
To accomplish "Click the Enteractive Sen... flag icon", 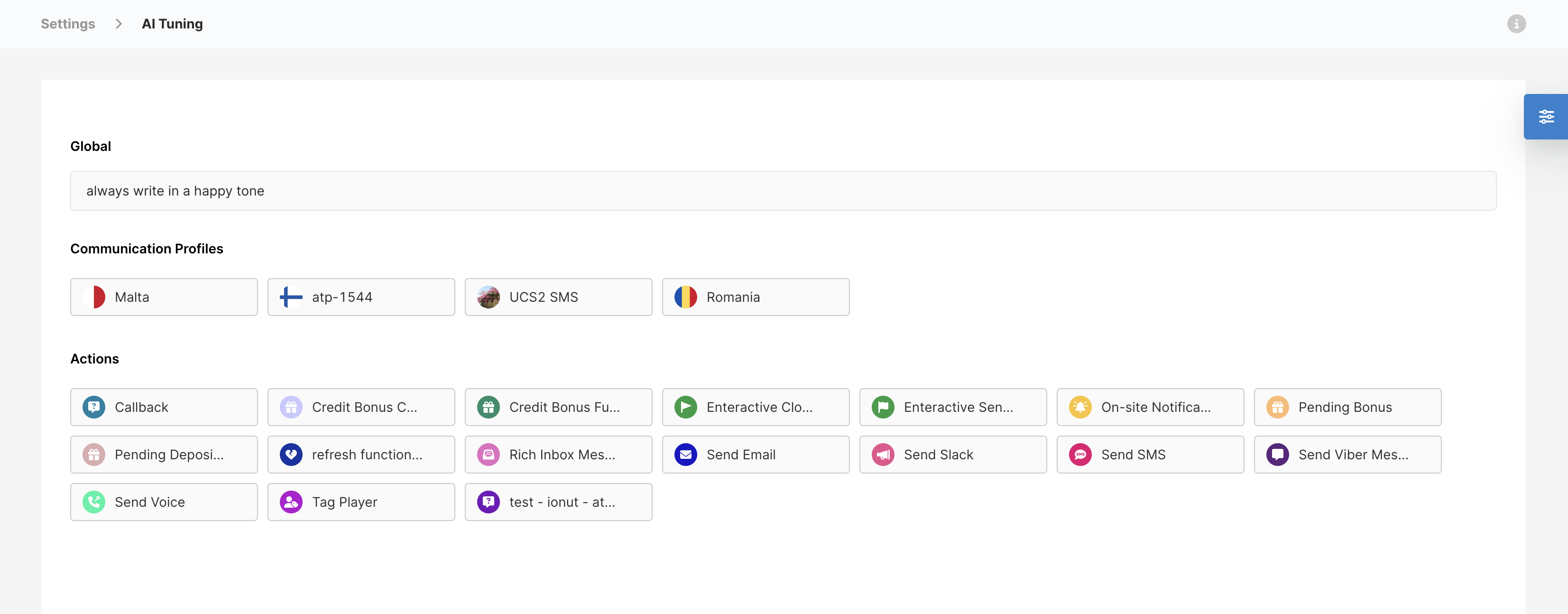I will pyautogui.click(x=883, y=407).
